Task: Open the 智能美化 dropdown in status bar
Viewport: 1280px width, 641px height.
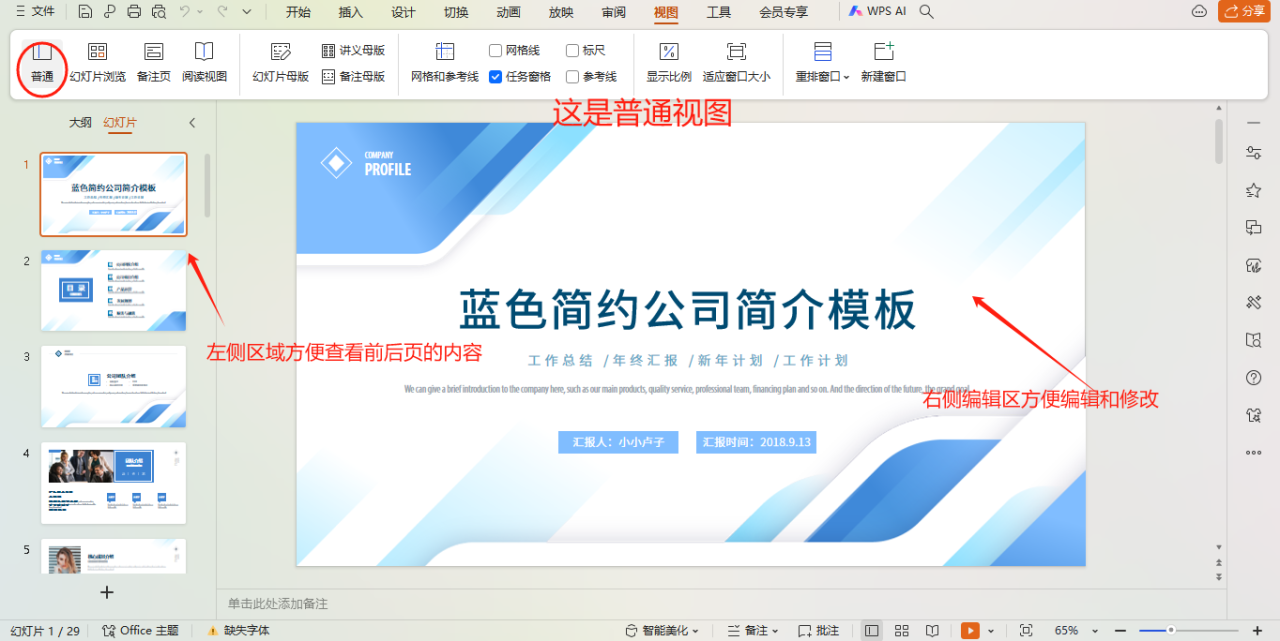Action: click(662, 631)
